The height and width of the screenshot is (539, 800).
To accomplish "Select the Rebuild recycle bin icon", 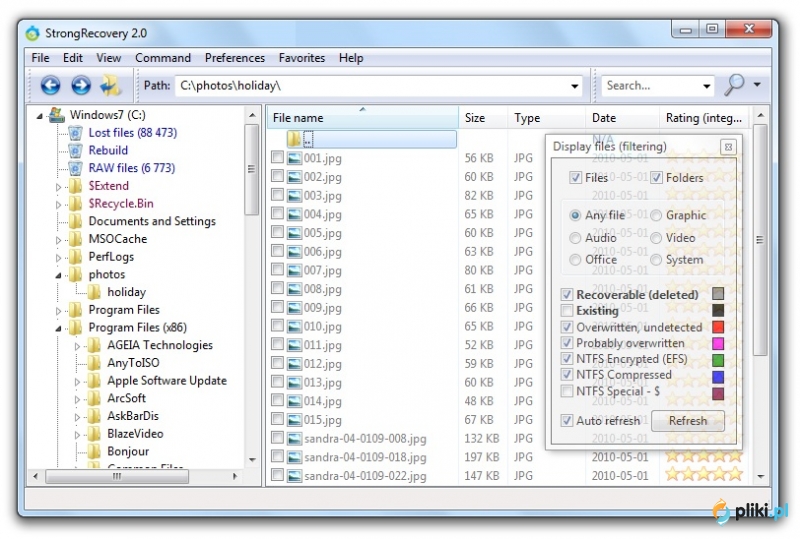I will point(76,151).
